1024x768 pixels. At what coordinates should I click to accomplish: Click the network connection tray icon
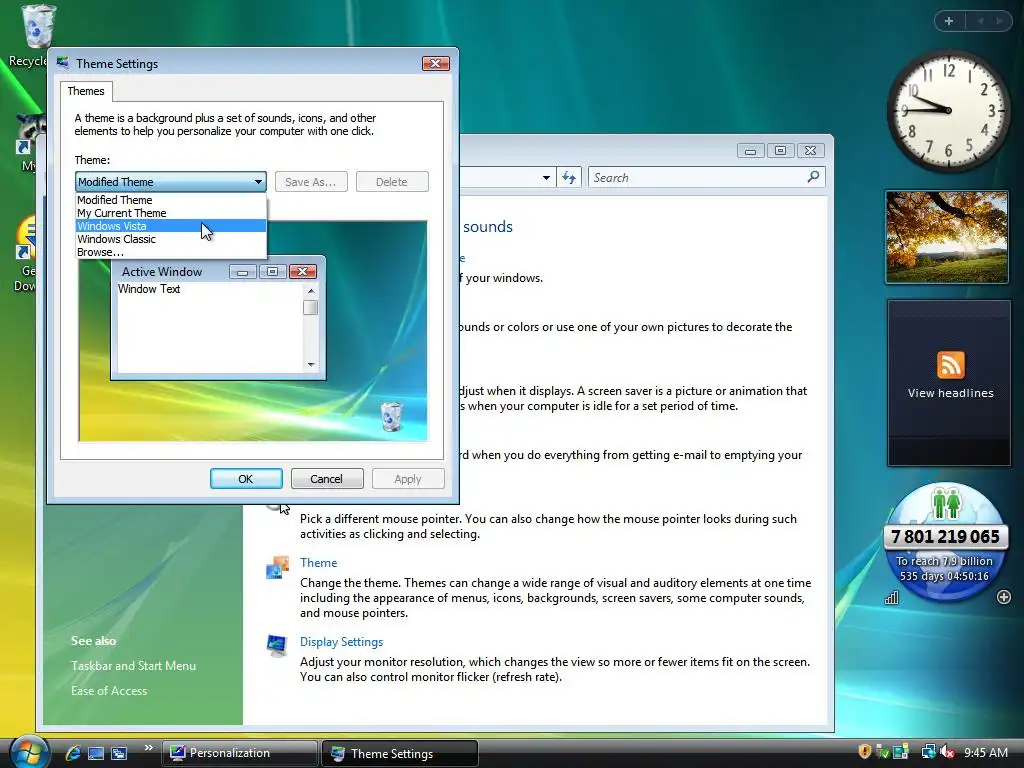coord(928,752)
